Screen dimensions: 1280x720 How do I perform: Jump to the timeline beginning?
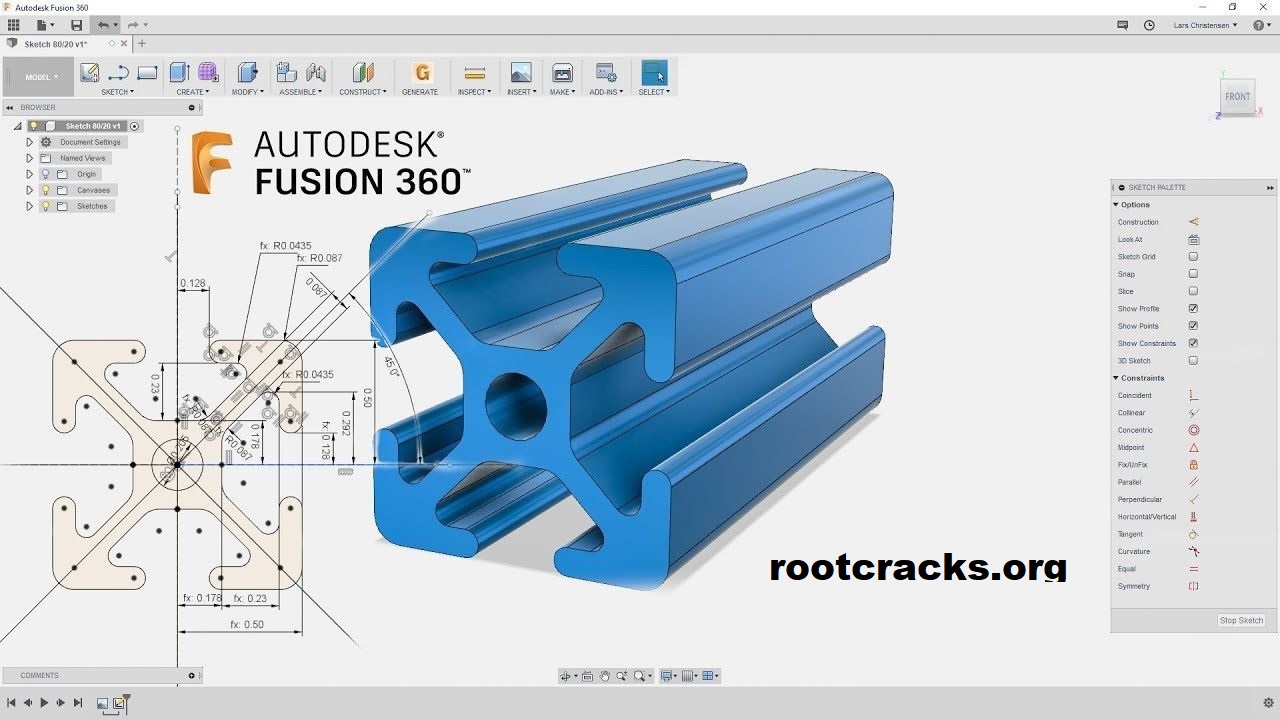(x=10, y=703)
